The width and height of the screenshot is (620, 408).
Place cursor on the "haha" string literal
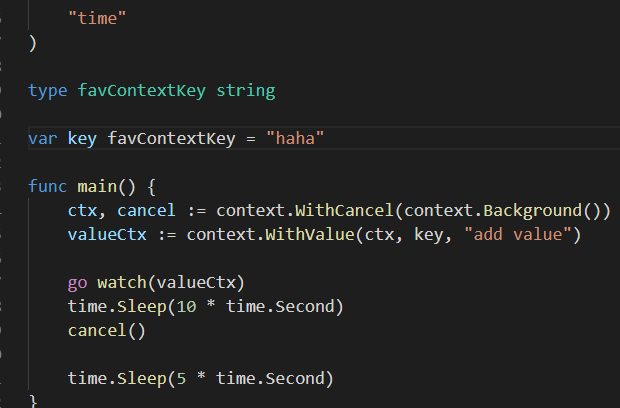tap(296, 138)
